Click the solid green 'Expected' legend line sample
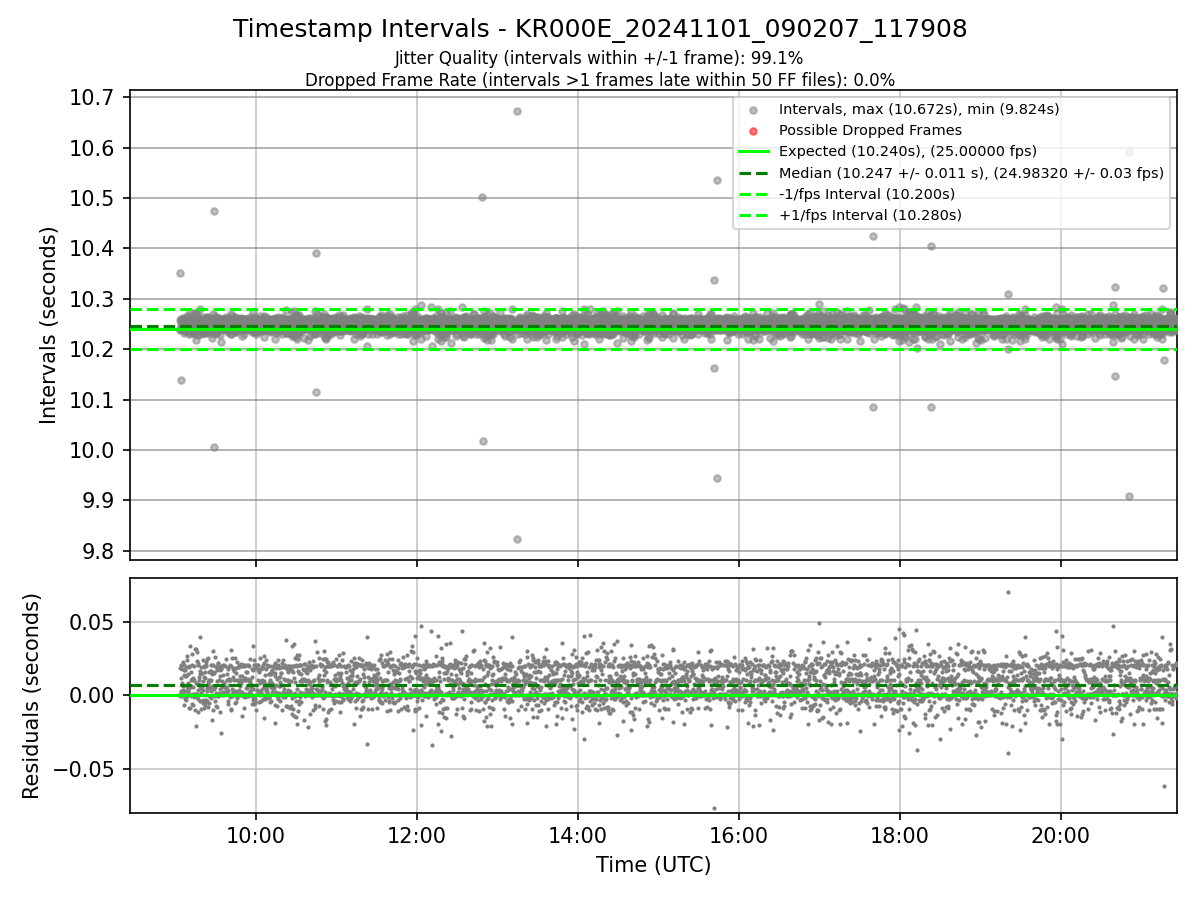 (x=753, y=151)
